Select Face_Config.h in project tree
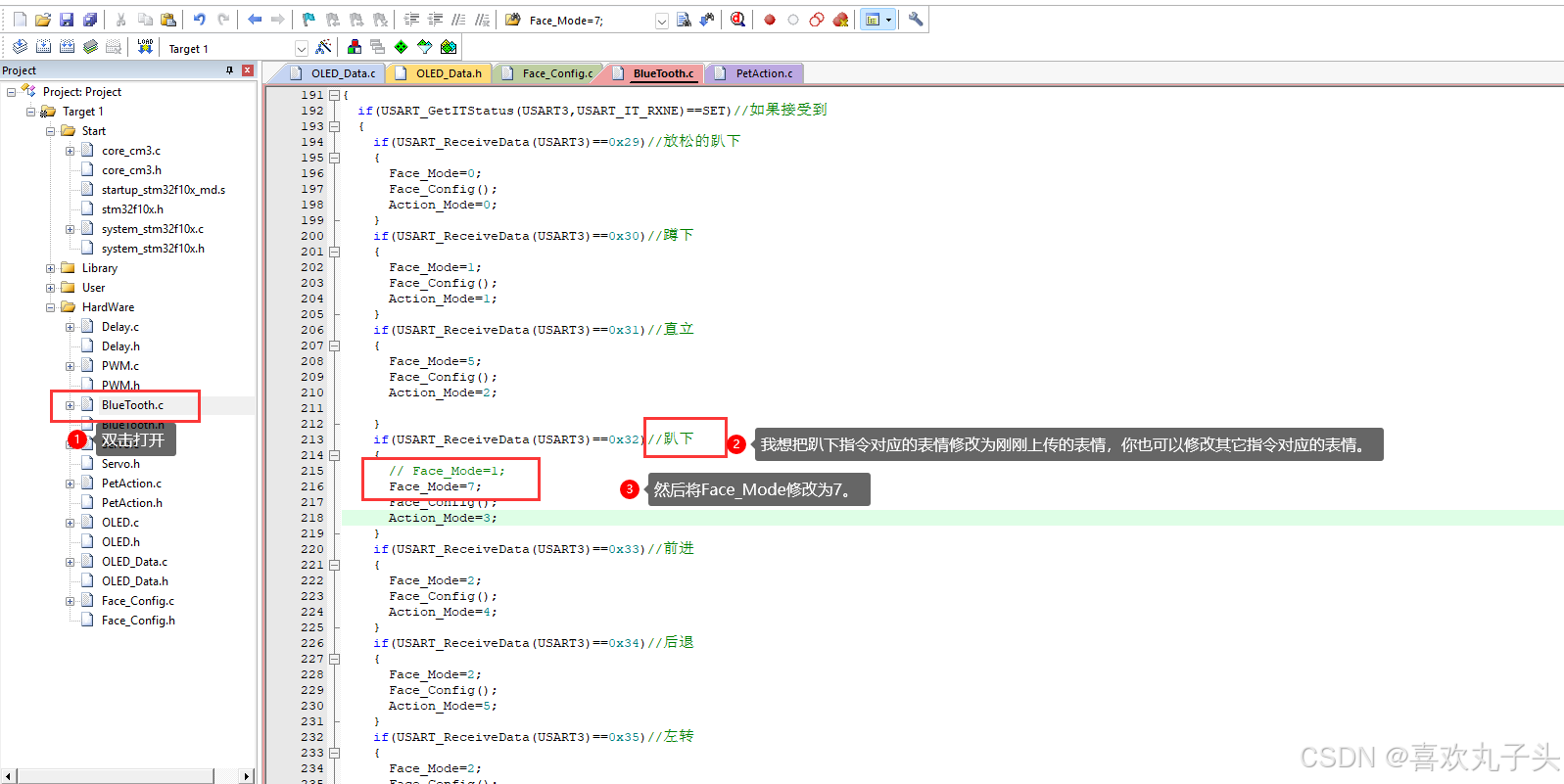 tap(138, 621)
